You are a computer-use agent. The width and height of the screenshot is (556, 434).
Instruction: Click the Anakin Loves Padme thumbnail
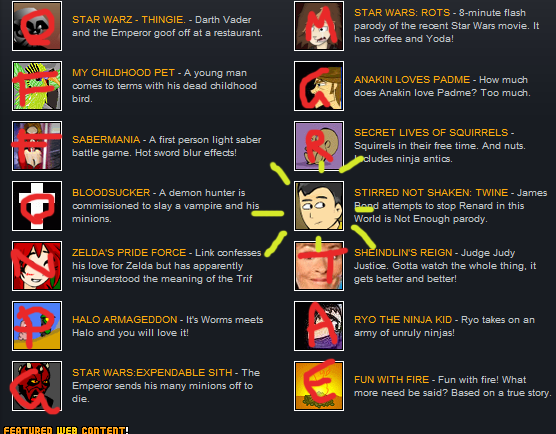(x=319, y=86)
